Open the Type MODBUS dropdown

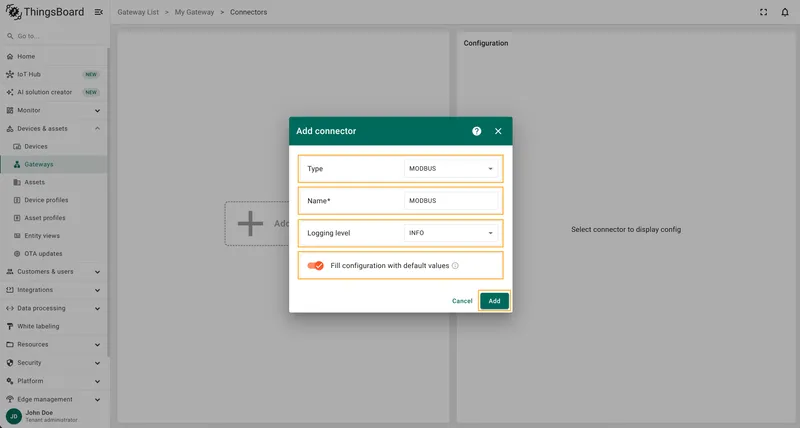[x=451, y=168]
